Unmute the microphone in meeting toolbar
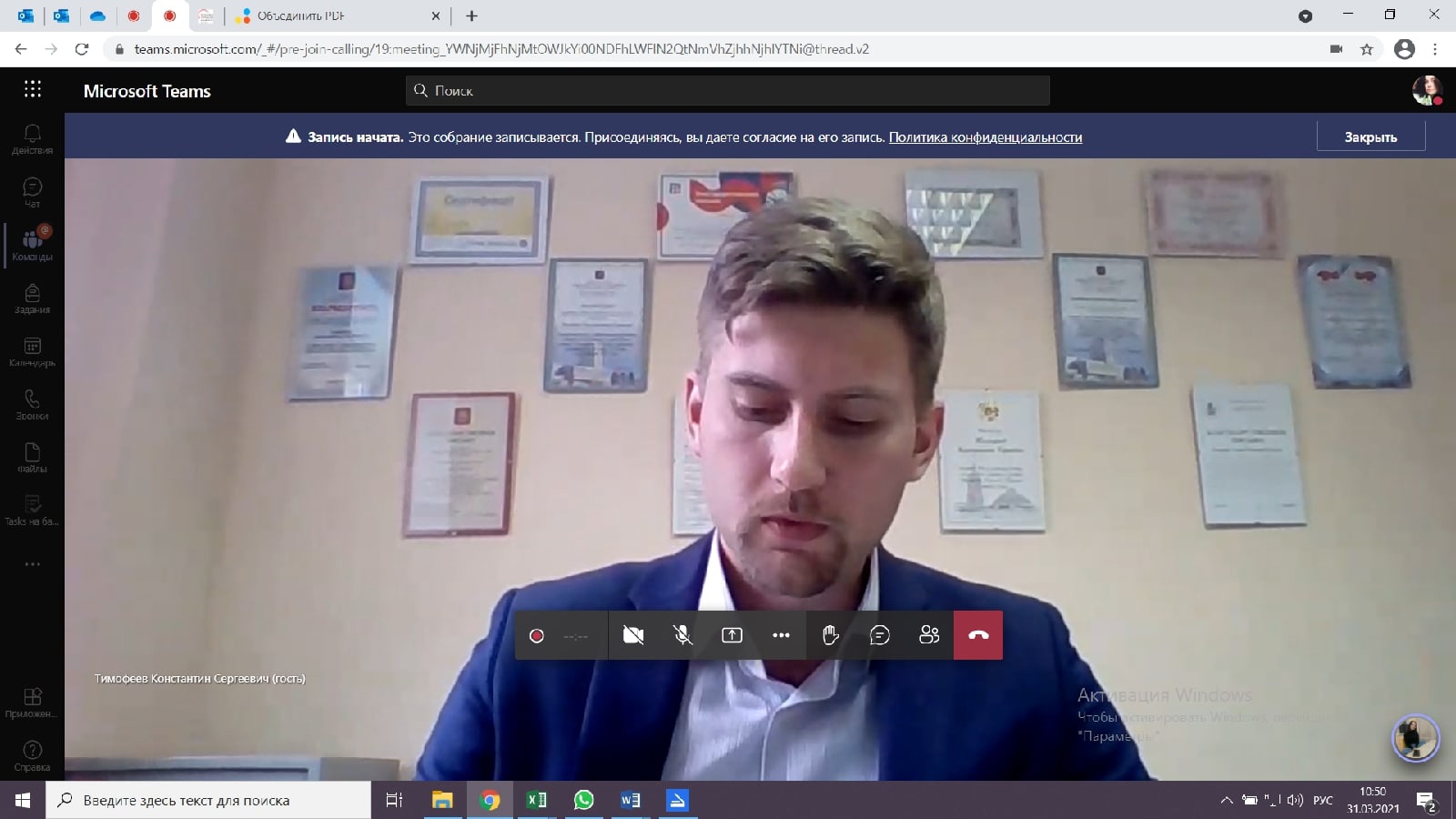Viewport: 1456px width, 819px height. pos(682,635)
